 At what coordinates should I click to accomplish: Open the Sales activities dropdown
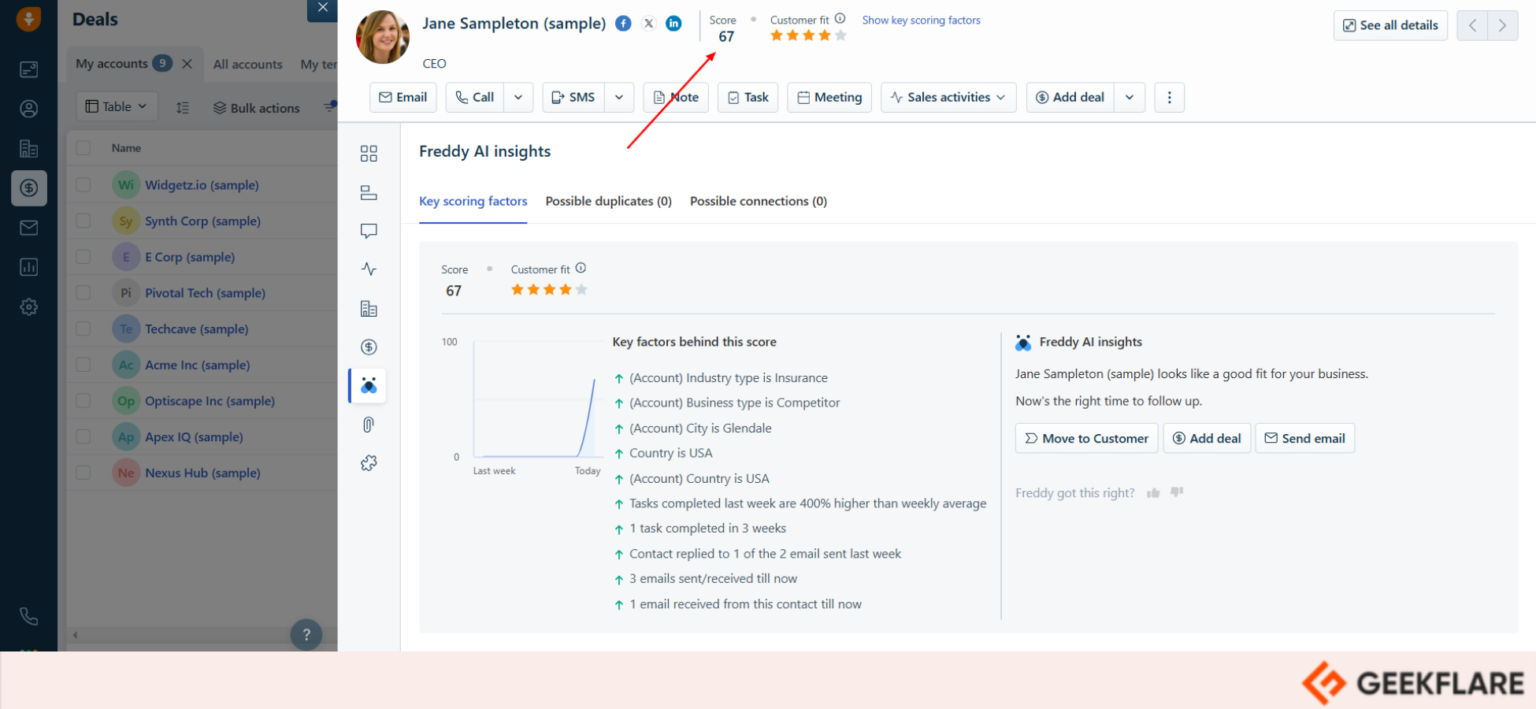point(949,97)
